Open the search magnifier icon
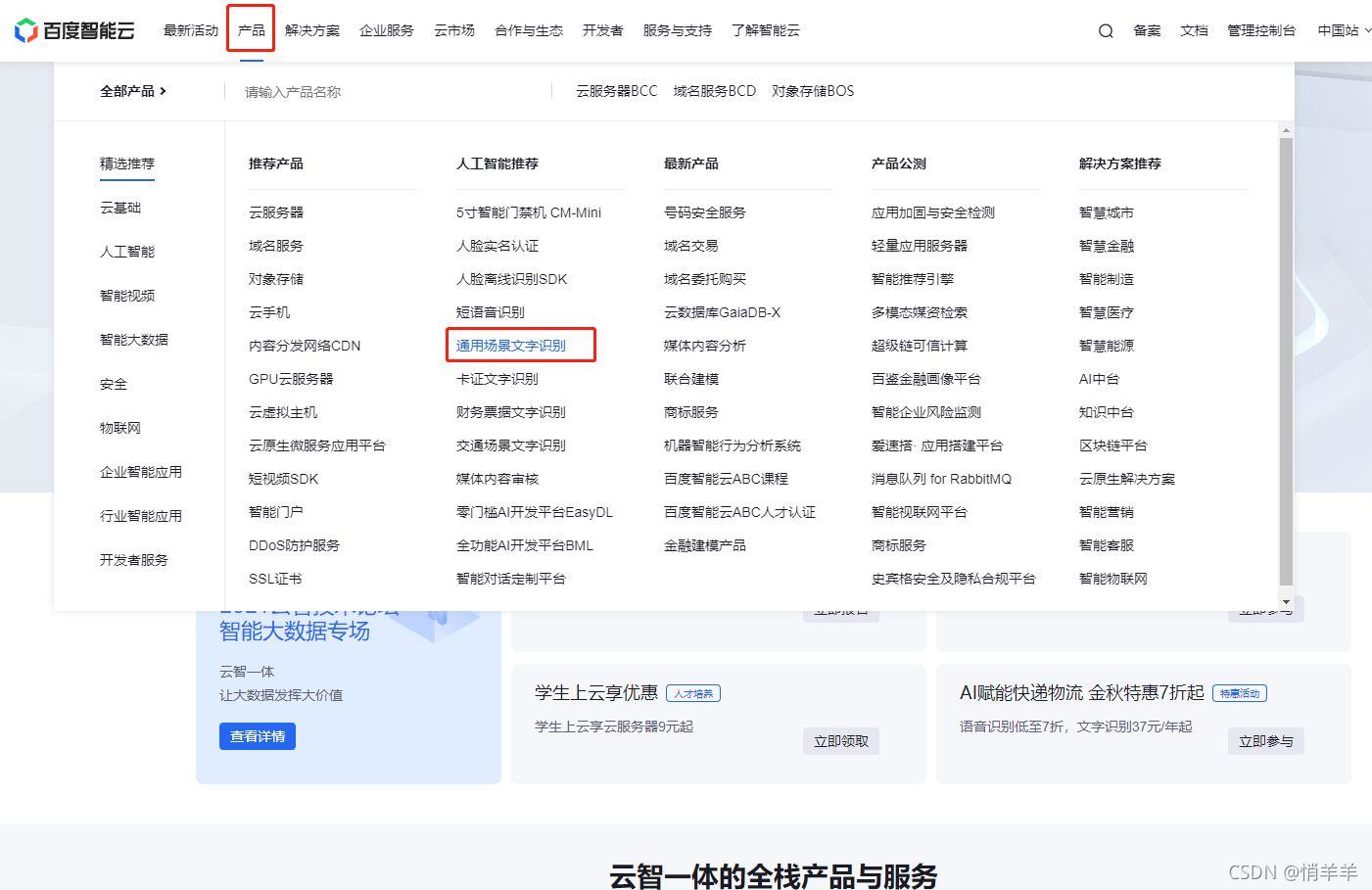 (x=1106, y=31)
